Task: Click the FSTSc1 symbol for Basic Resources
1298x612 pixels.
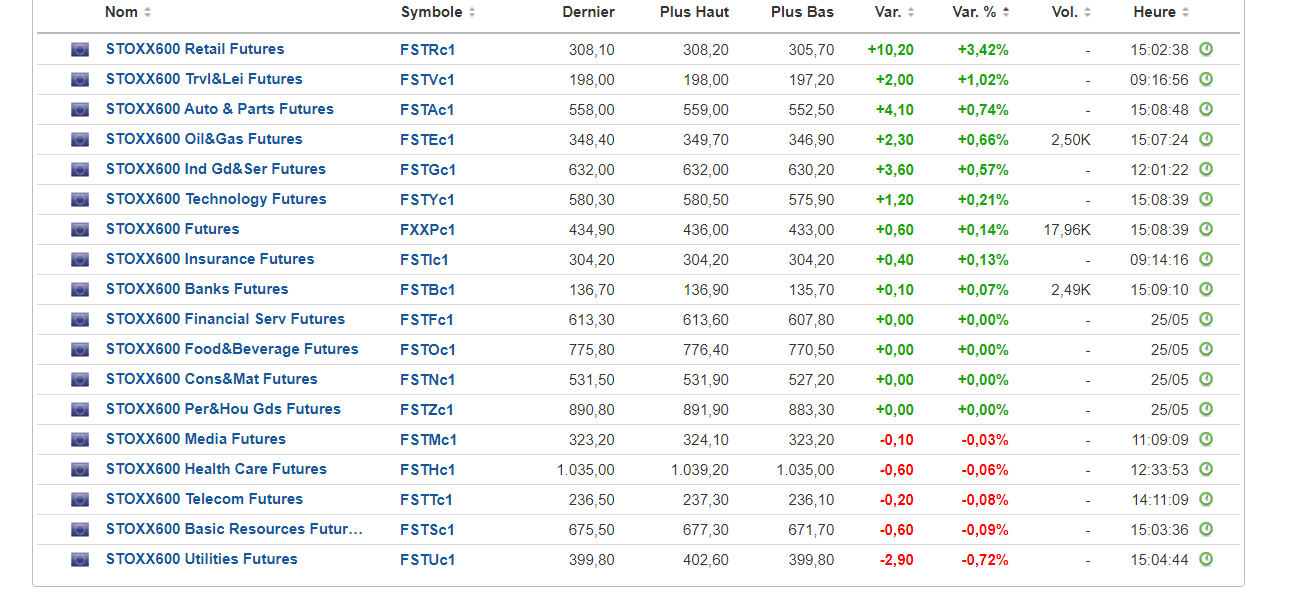Action: (427, 530)
